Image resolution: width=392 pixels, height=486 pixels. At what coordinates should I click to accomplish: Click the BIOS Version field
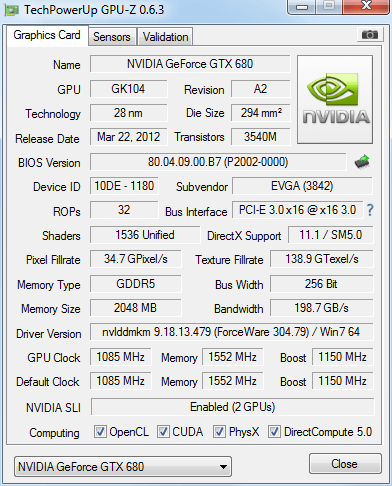[x=218, y=162]
